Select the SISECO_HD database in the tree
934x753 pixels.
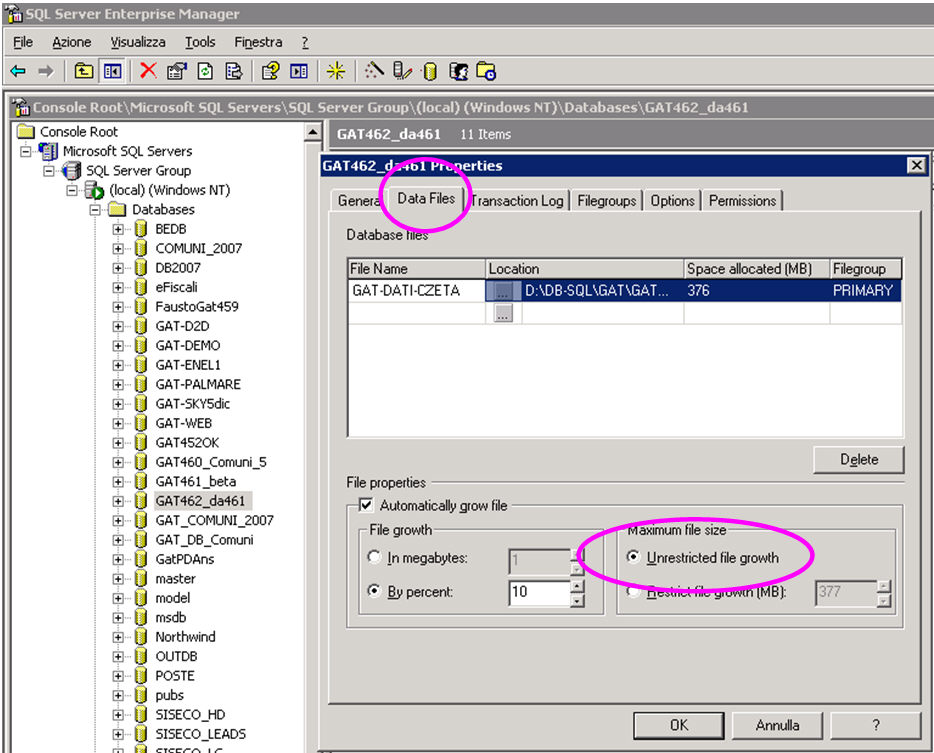pyautogui.click(x=190, y=714)
